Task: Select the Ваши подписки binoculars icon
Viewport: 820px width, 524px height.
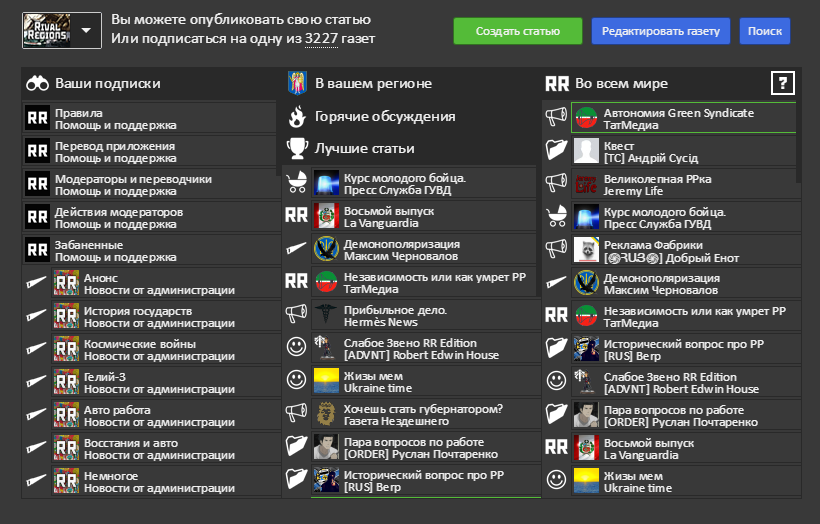Action: click(x=37, y=84)
